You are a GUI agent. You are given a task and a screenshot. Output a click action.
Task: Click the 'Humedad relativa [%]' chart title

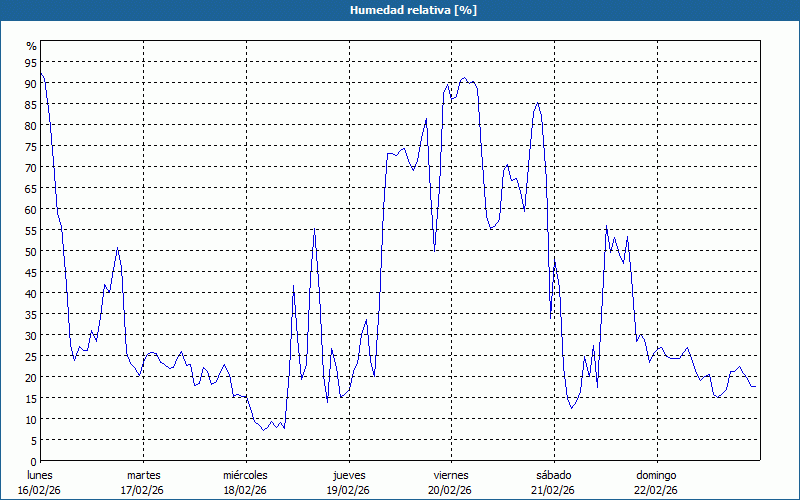click(413, 10)
